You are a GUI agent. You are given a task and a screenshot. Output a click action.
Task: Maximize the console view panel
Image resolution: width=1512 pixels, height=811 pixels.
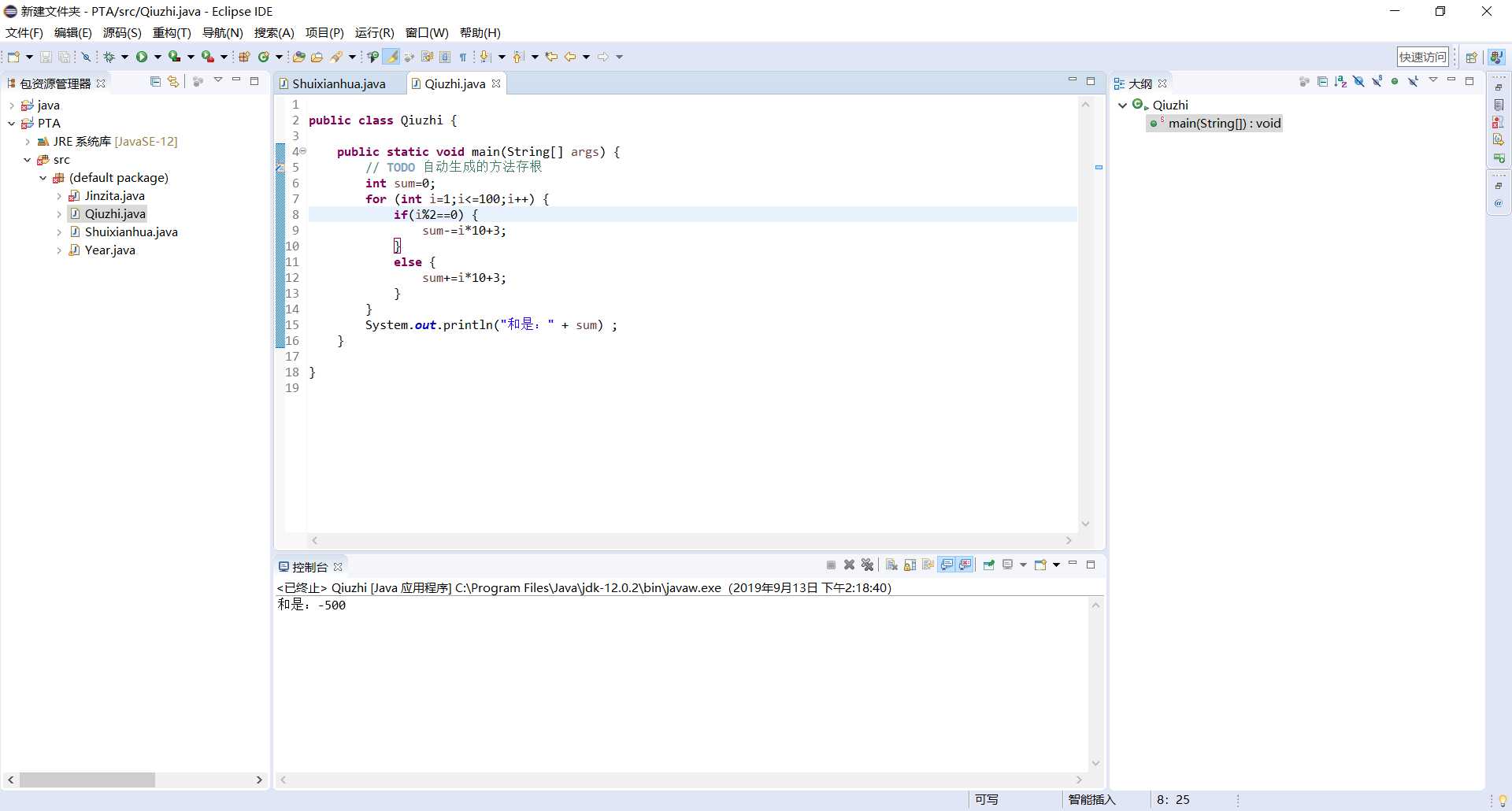[x=1091, y=565]
